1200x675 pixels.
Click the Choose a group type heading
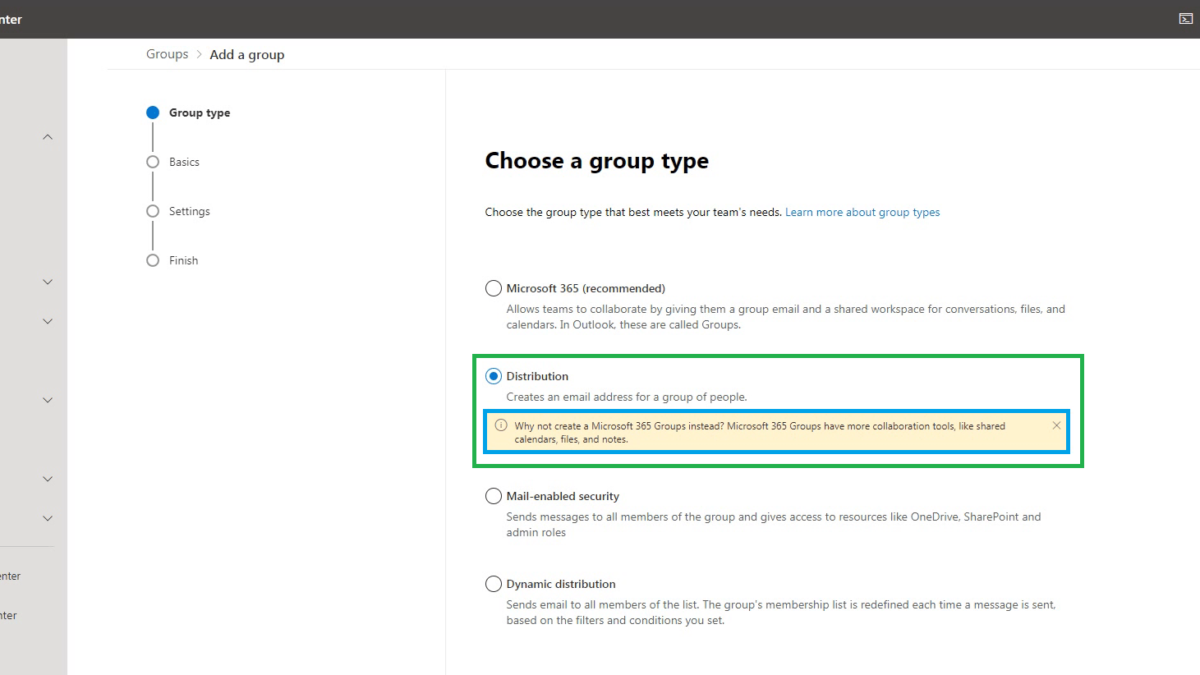[x=597, y=161]
